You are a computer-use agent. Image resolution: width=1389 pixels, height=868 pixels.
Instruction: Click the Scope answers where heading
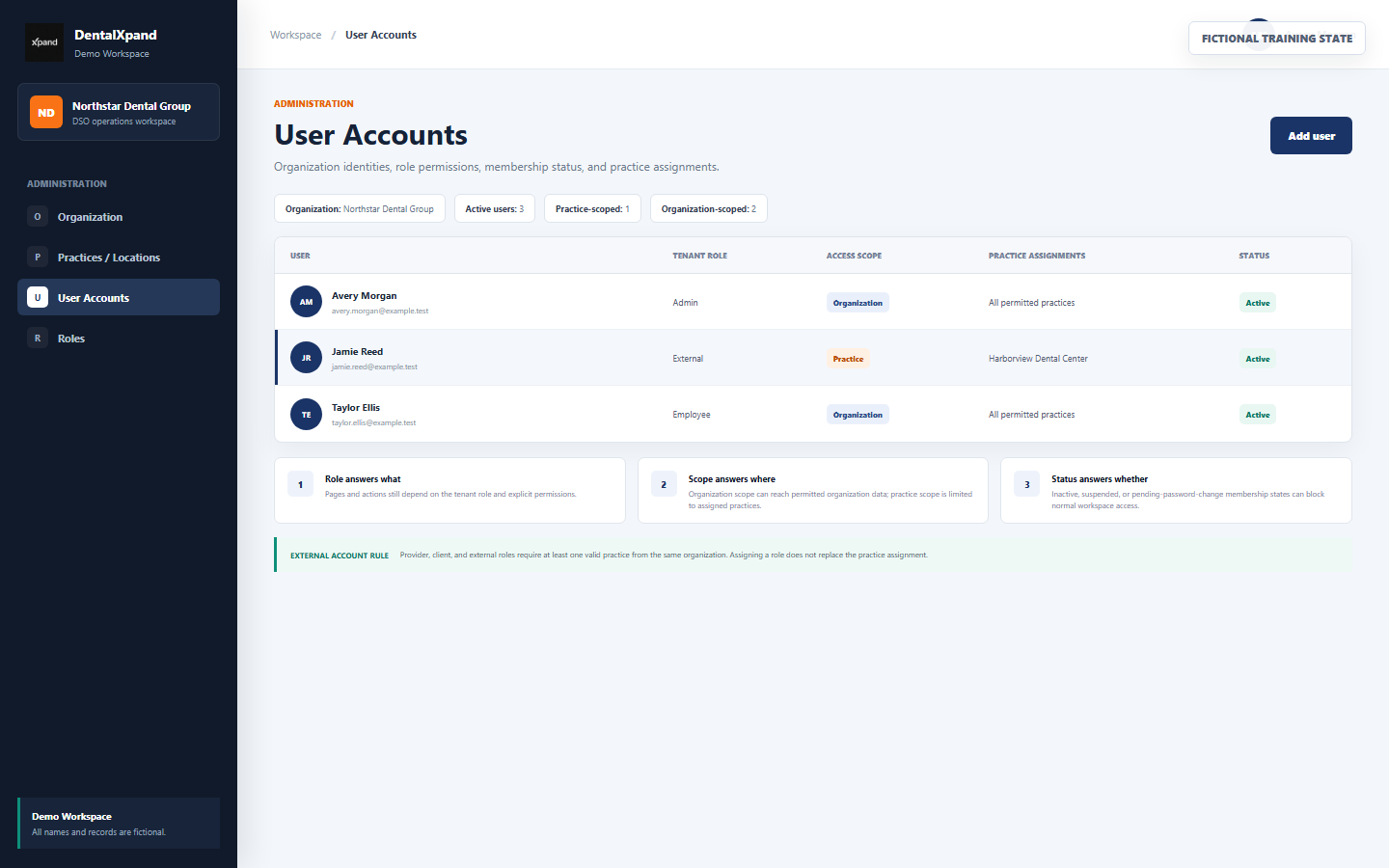[731, 479]
